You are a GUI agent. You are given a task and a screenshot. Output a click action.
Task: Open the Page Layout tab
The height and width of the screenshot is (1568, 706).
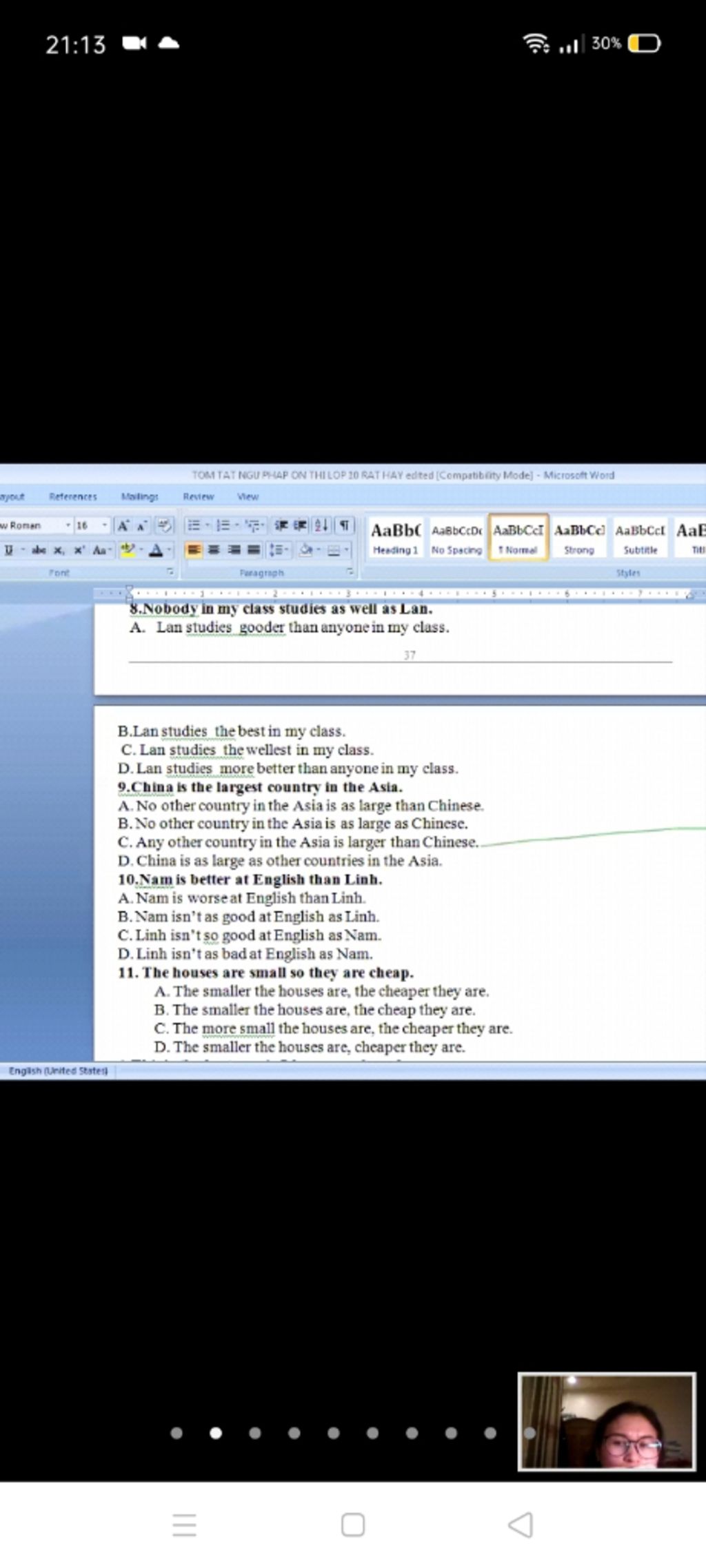12,496
